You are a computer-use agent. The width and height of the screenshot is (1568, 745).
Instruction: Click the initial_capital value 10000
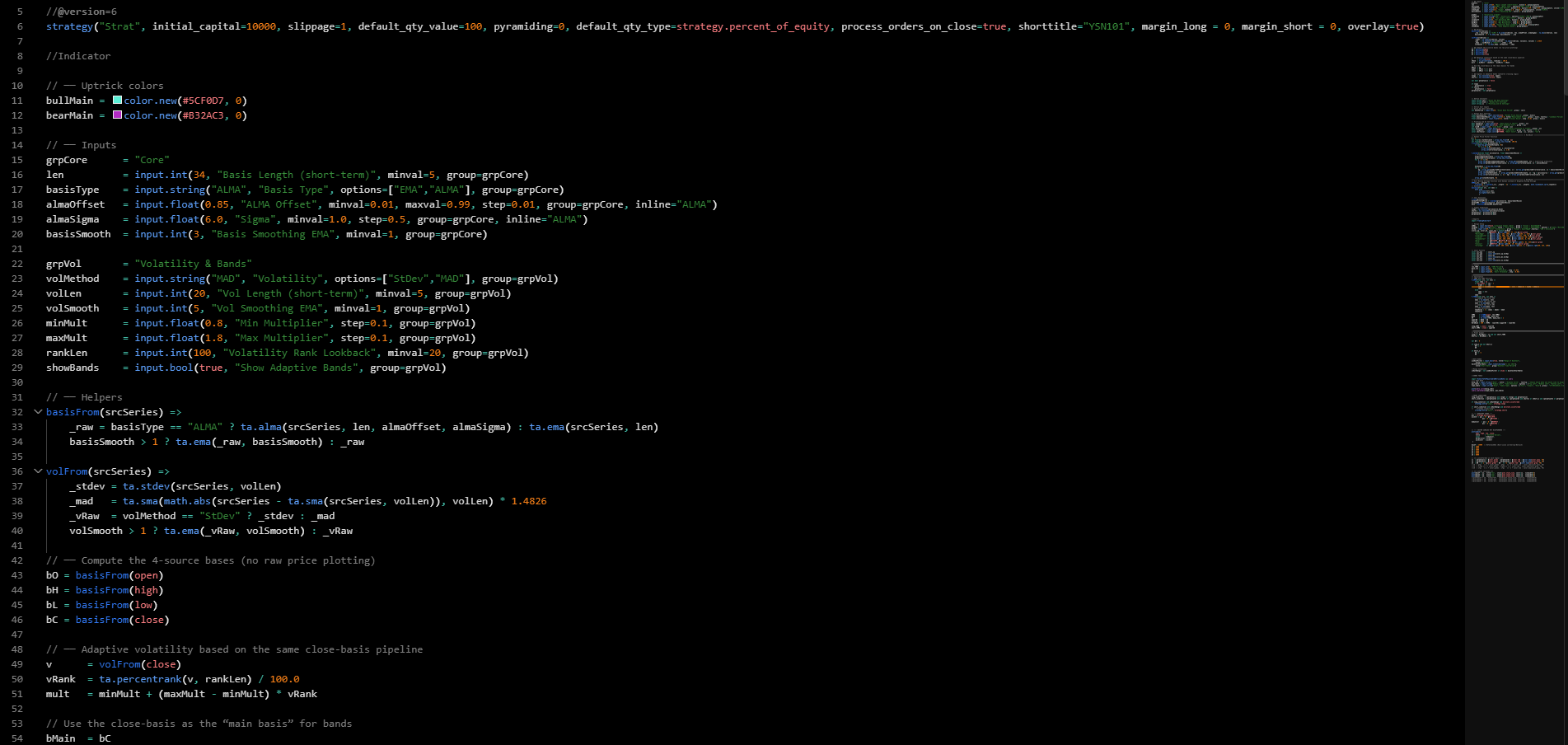259,26
